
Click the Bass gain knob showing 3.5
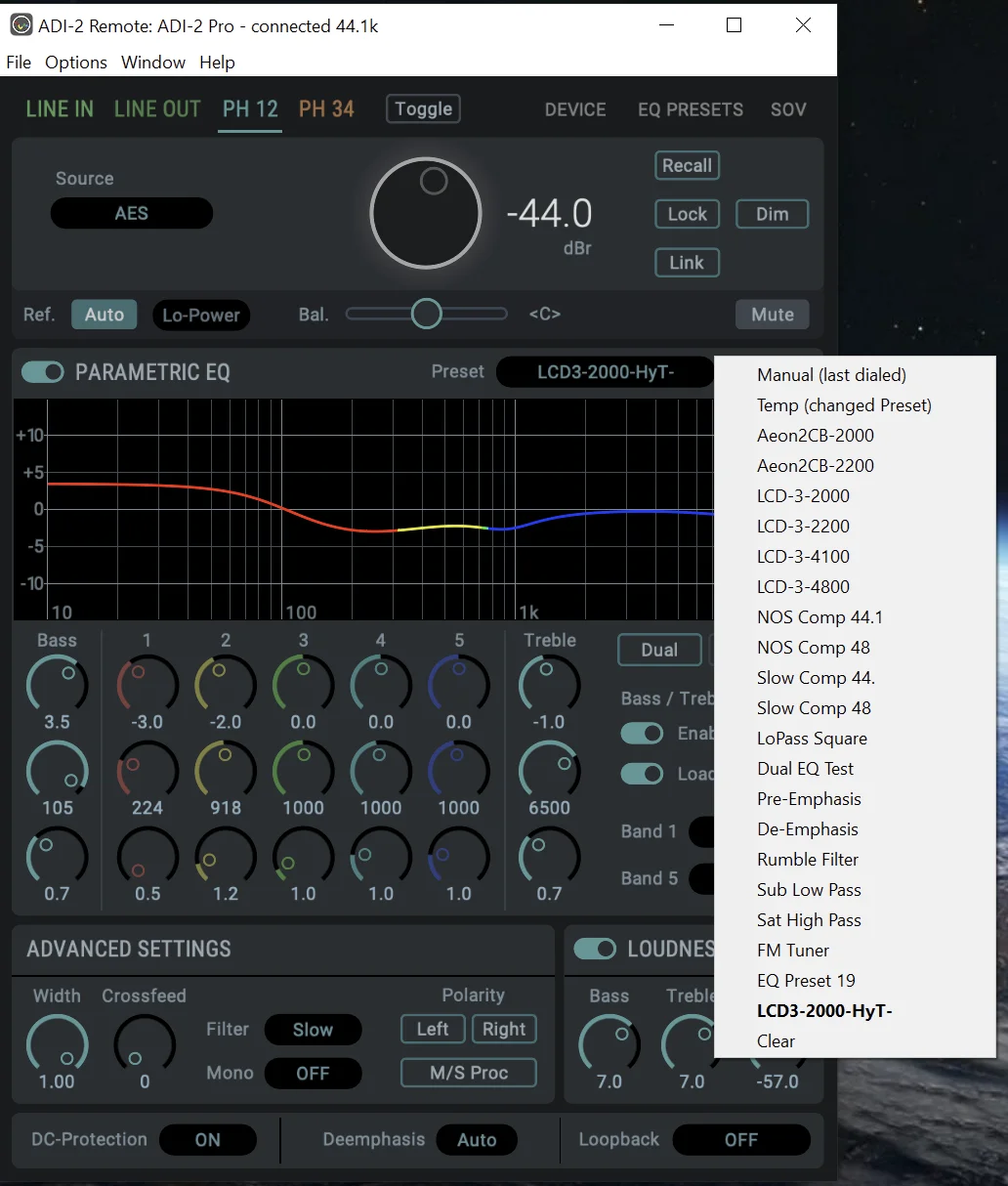click(x=57, y=683)
